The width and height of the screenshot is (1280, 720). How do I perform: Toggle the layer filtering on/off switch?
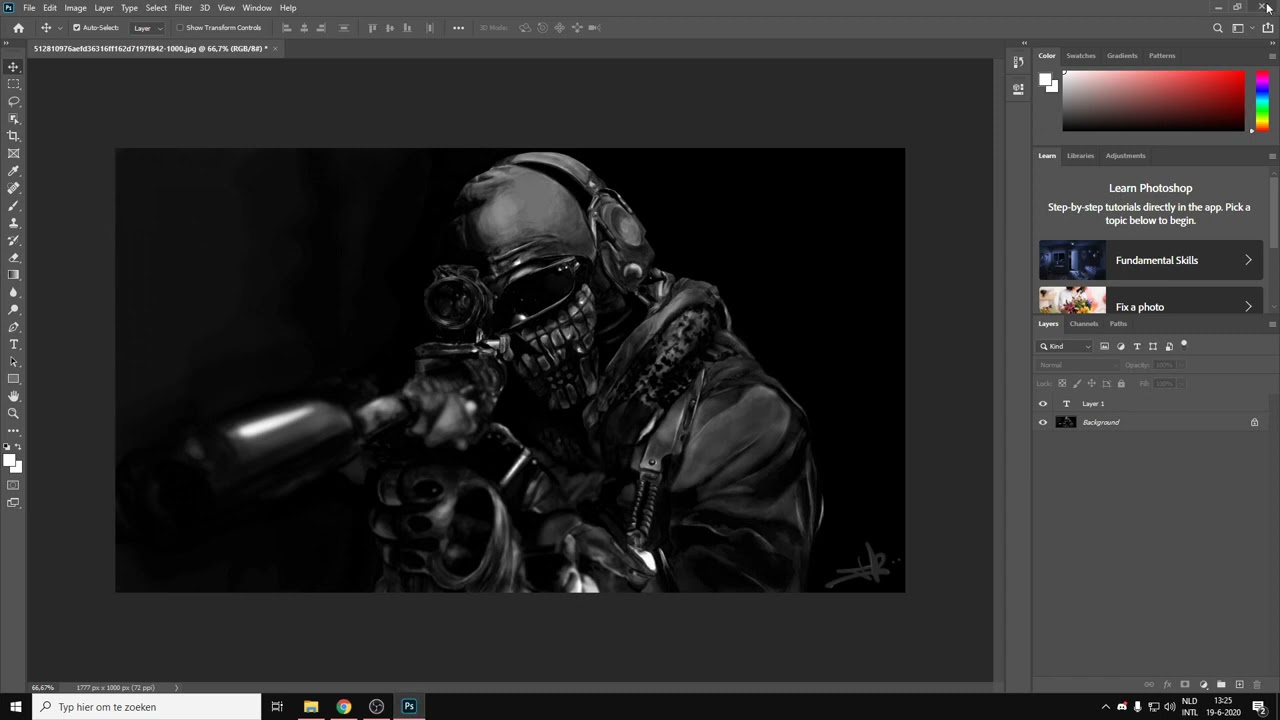point(1184,345)
